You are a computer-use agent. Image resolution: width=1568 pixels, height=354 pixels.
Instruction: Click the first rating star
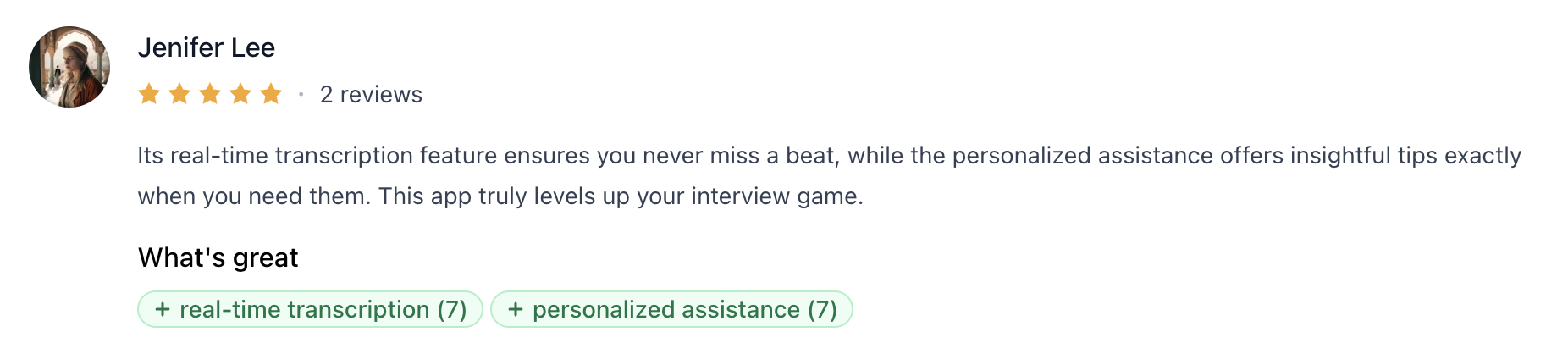(149, 94)
